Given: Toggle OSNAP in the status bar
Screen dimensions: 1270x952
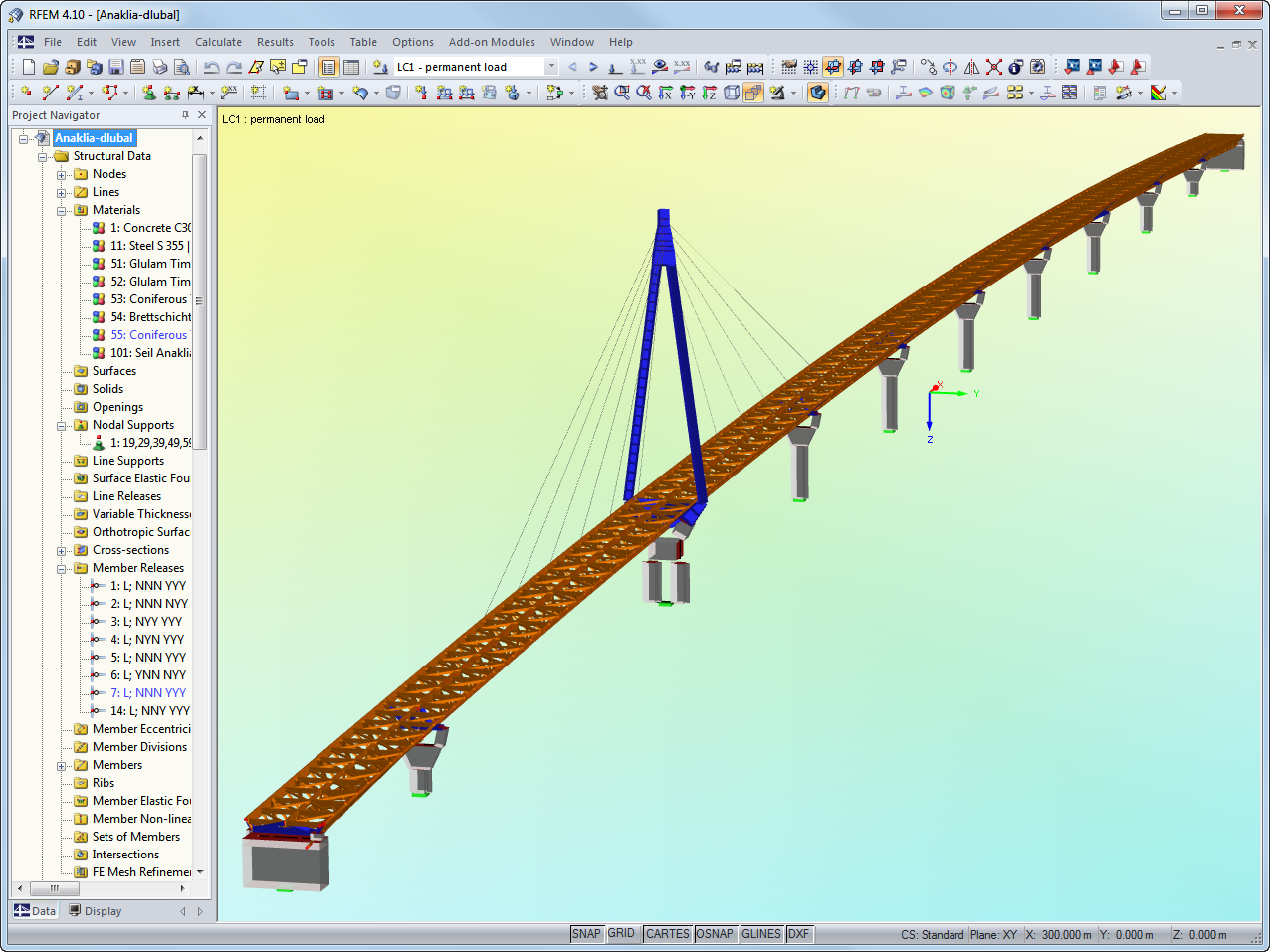Looking at the screenshot, I should [x=715, y=933].
